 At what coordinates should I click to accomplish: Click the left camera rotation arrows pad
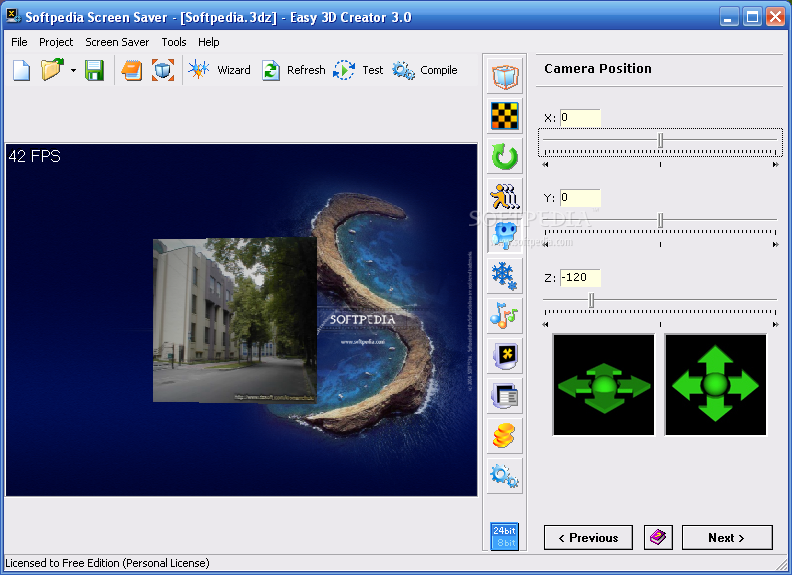pyautogui.click(x=604, y=385)
